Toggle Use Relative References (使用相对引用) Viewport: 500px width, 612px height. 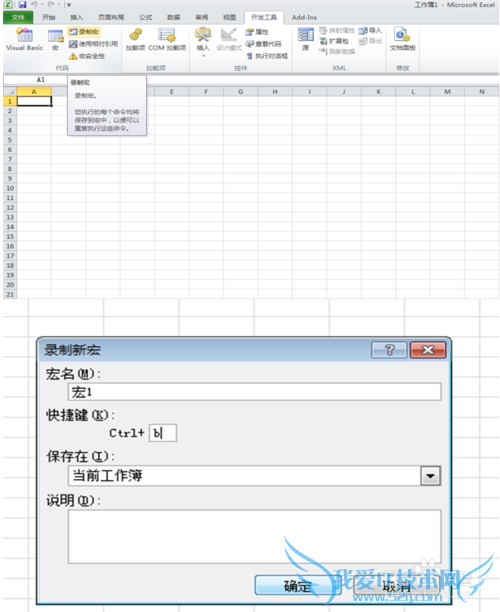click(93, 44)
